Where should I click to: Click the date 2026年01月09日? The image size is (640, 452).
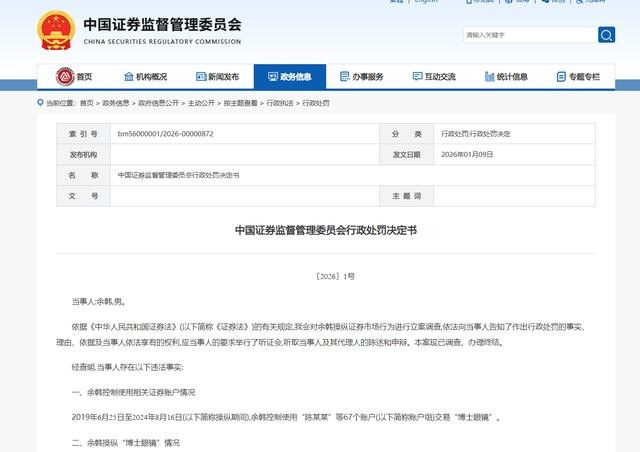pyautogui.click(x=467, y=154)
